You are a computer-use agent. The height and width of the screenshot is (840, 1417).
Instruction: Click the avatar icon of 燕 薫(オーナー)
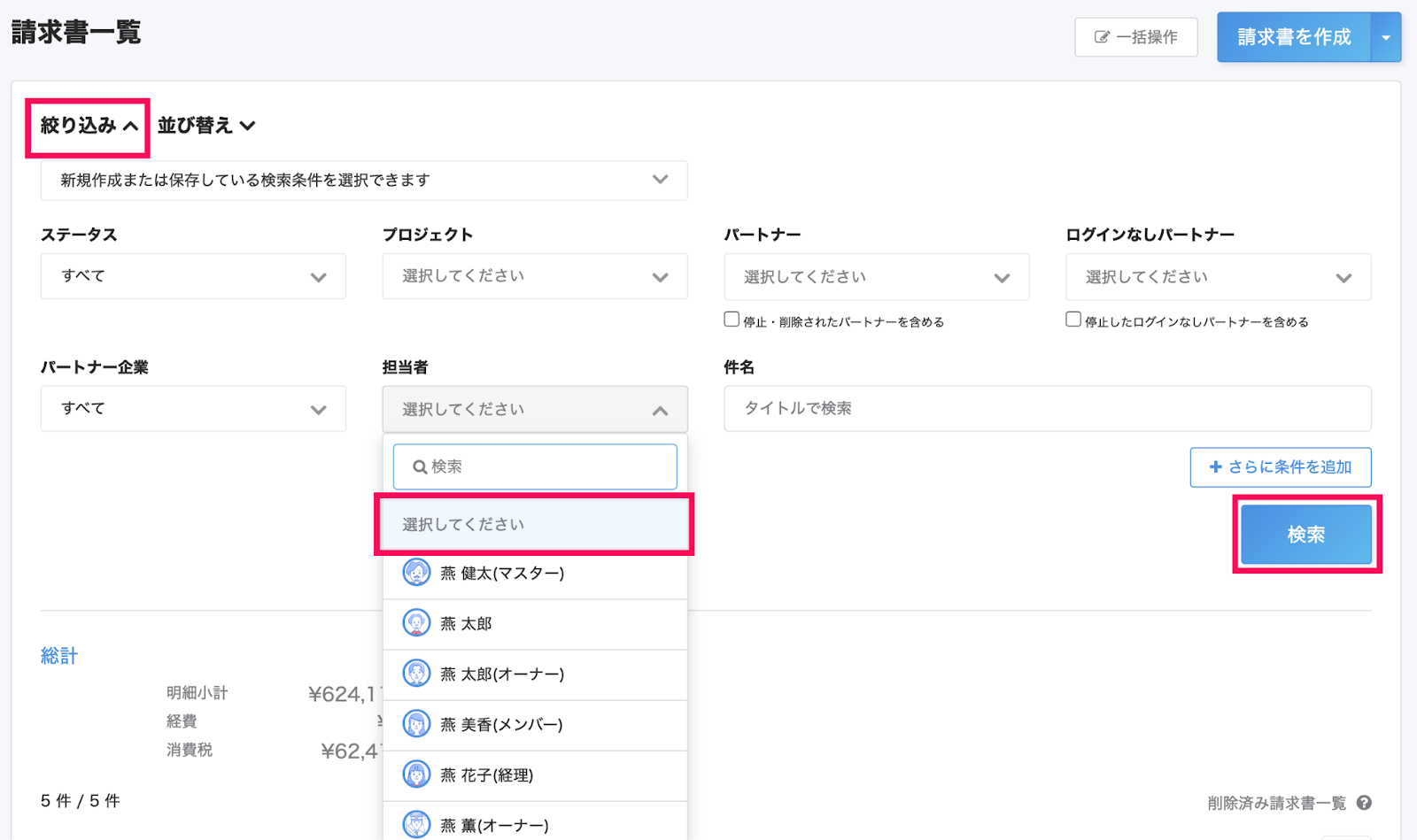click(416, 825)
